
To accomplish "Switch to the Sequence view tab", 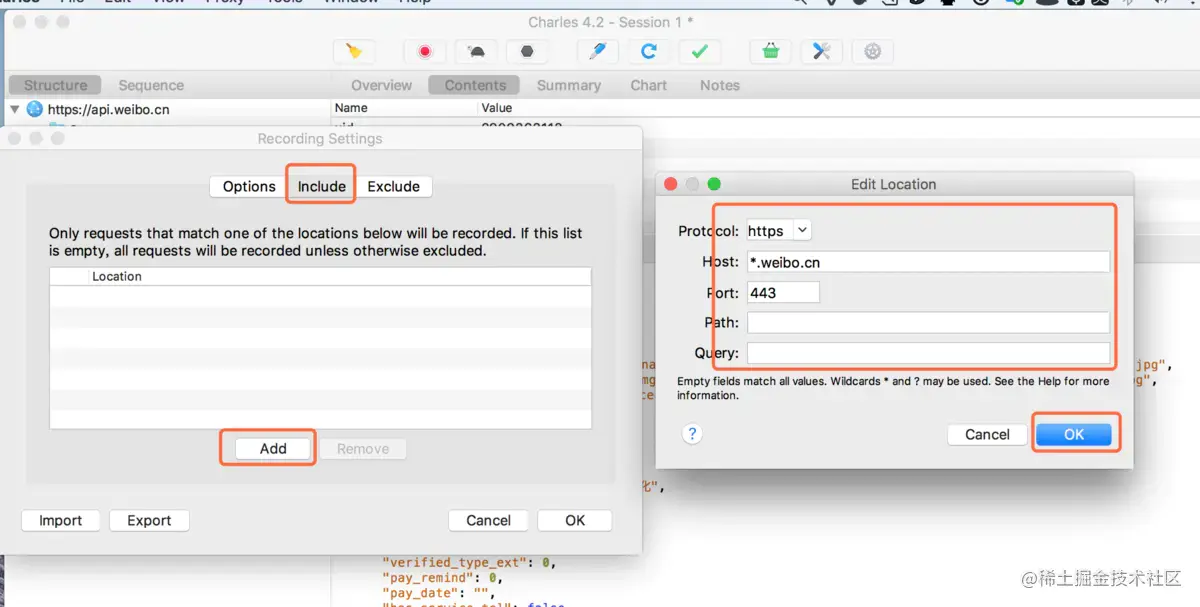I will click(151, 85).
